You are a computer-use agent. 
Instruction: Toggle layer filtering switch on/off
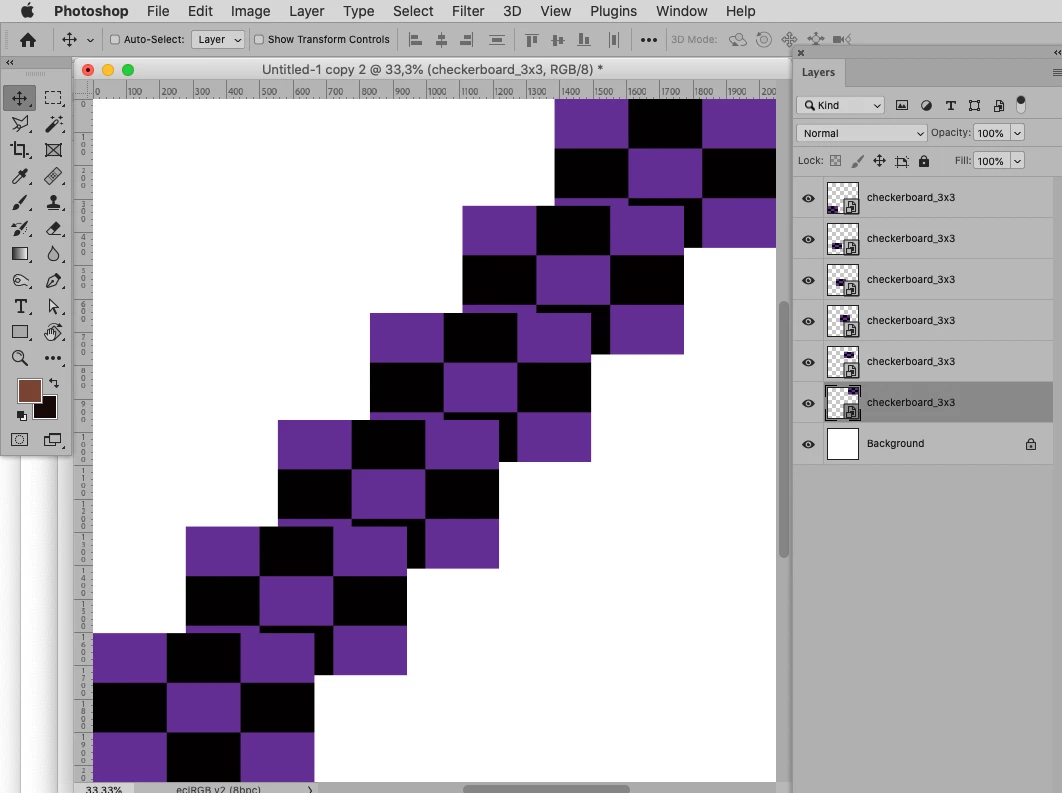(1021, 104)
